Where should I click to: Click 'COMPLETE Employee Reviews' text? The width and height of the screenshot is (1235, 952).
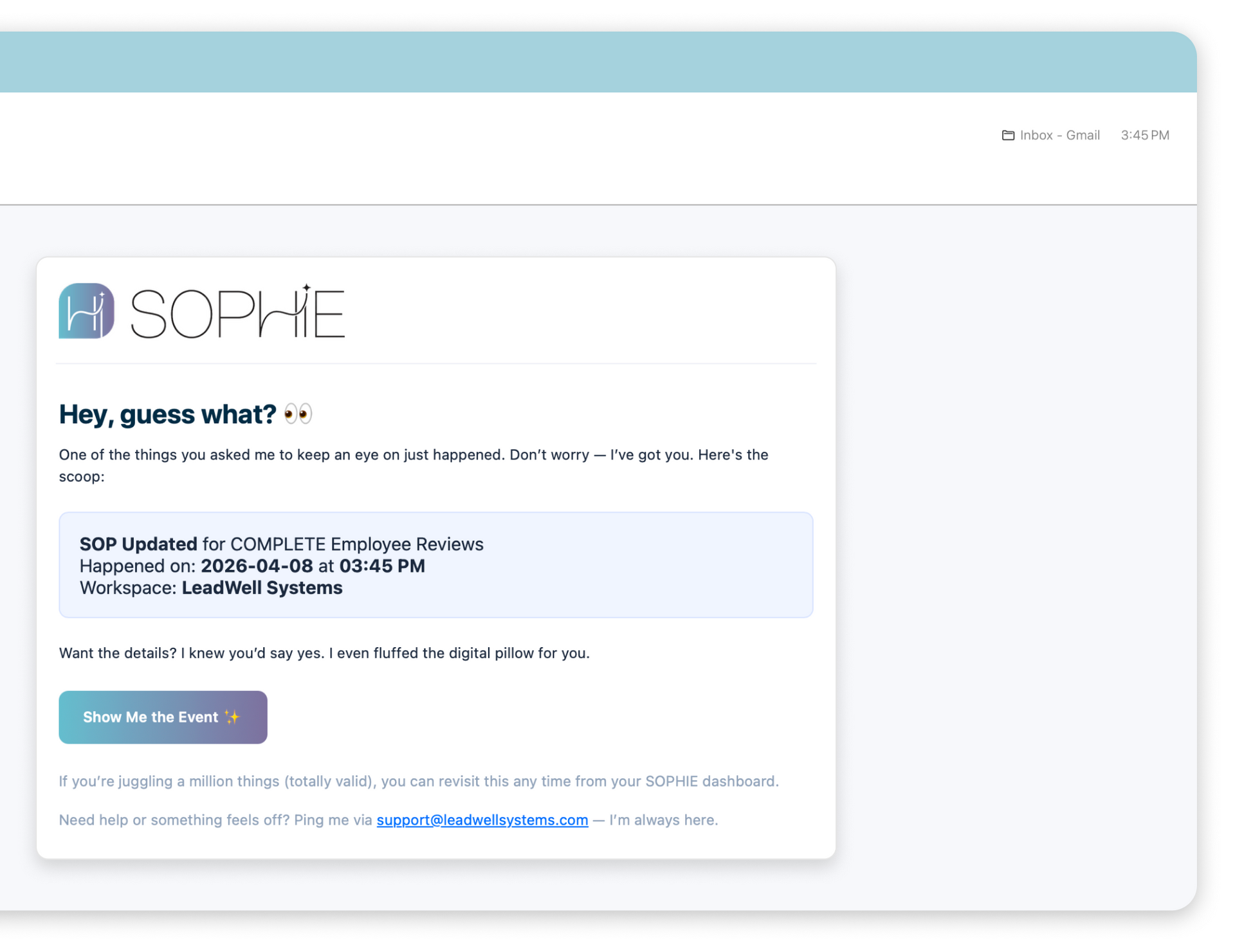(356, 544)
